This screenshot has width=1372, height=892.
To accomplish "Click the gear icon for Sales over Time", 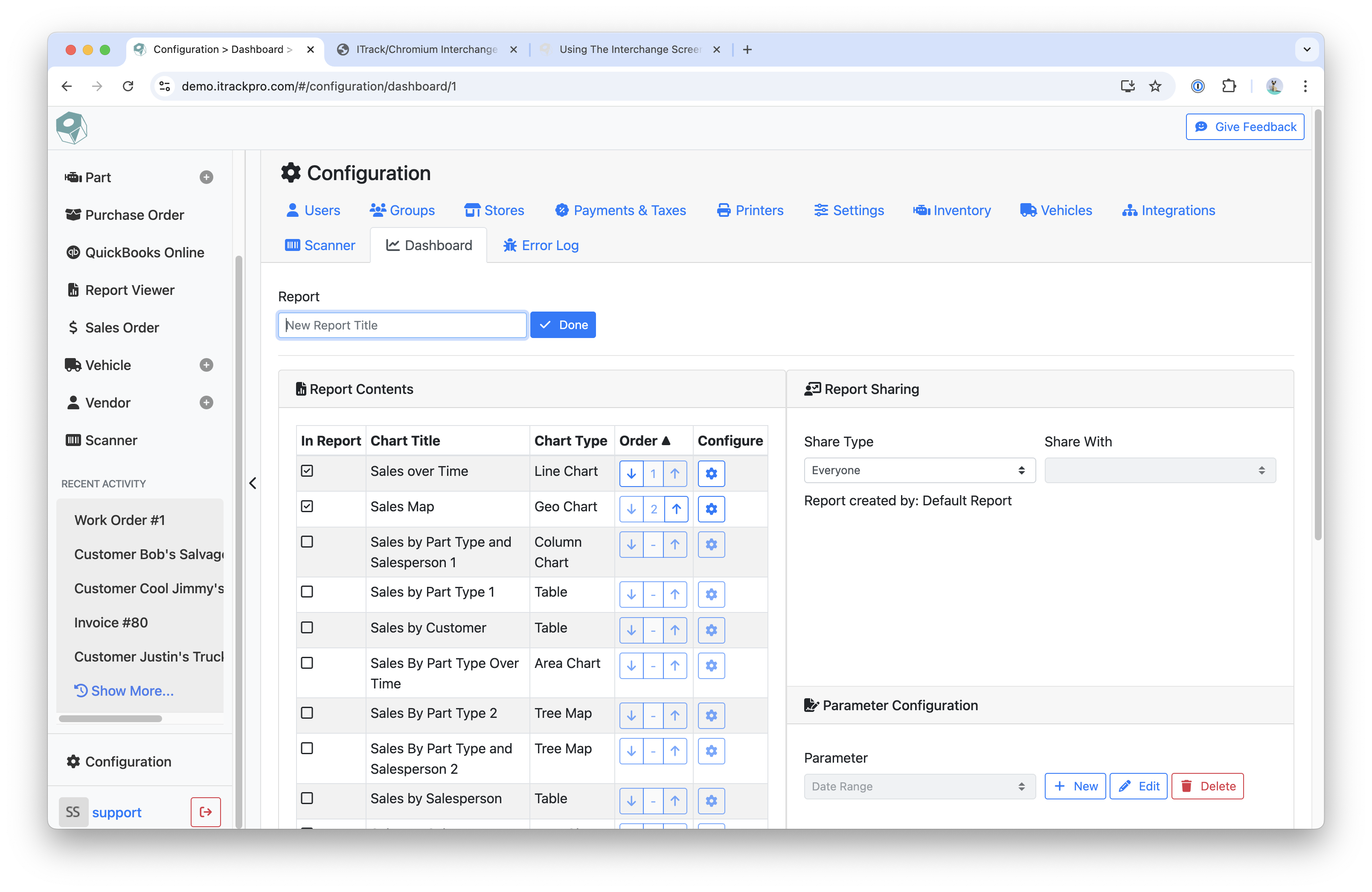I will (711, 473).
